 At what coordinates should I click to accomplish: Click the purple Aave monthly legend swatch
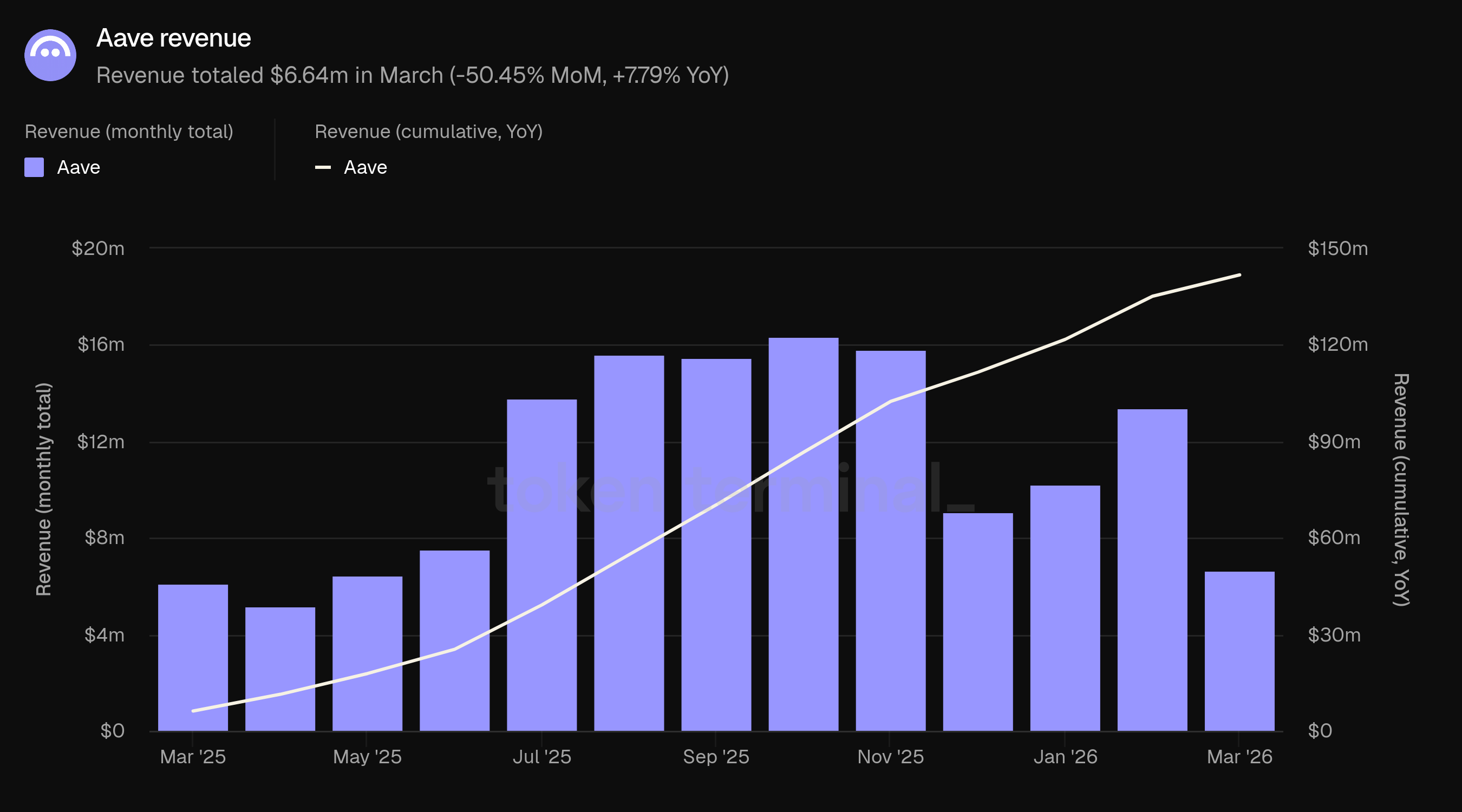pyautogui.click(x=34, y=167)
